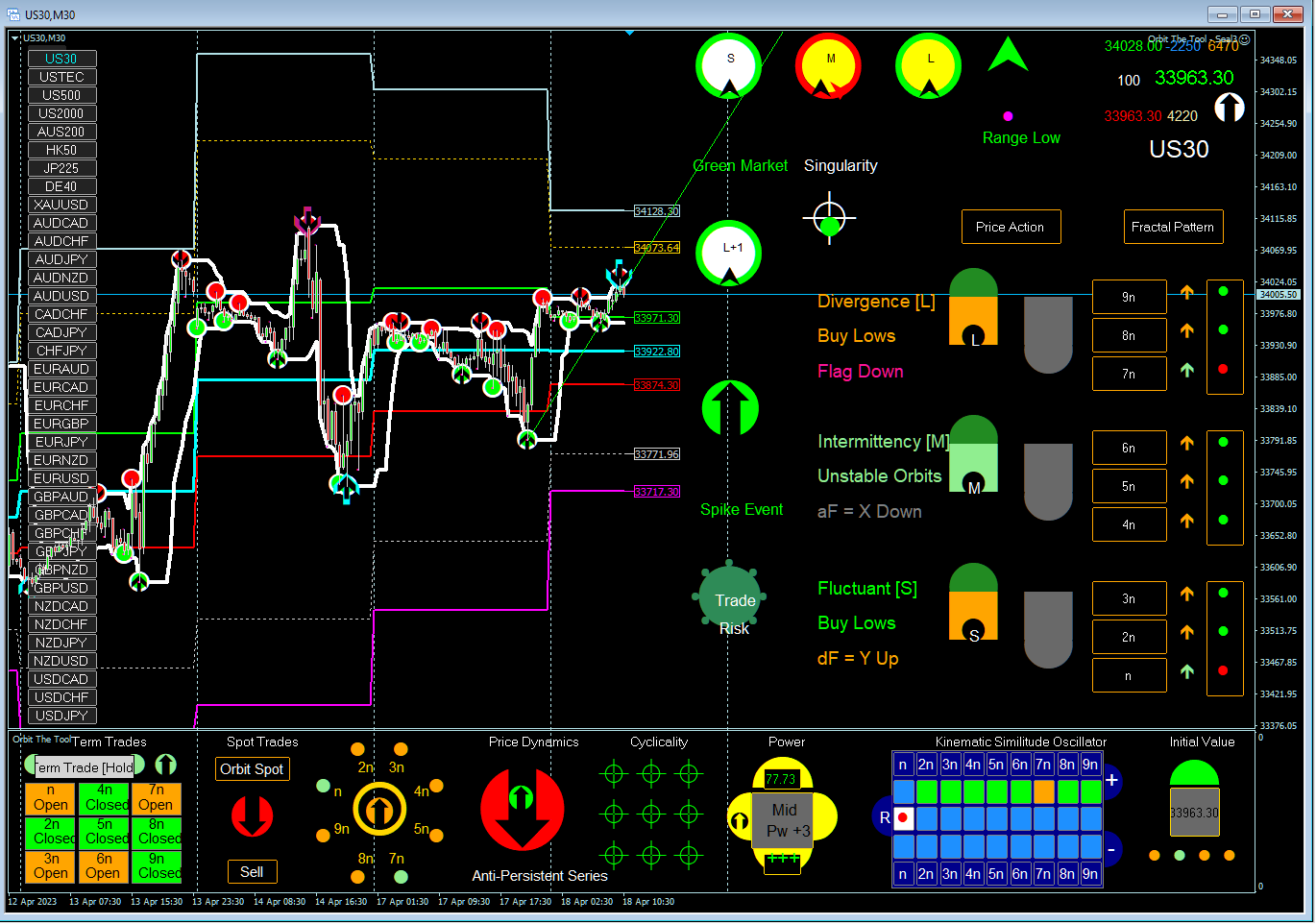Click the S timeframe dial gauge
1316x924 pixels.
(x=729, y=66)
